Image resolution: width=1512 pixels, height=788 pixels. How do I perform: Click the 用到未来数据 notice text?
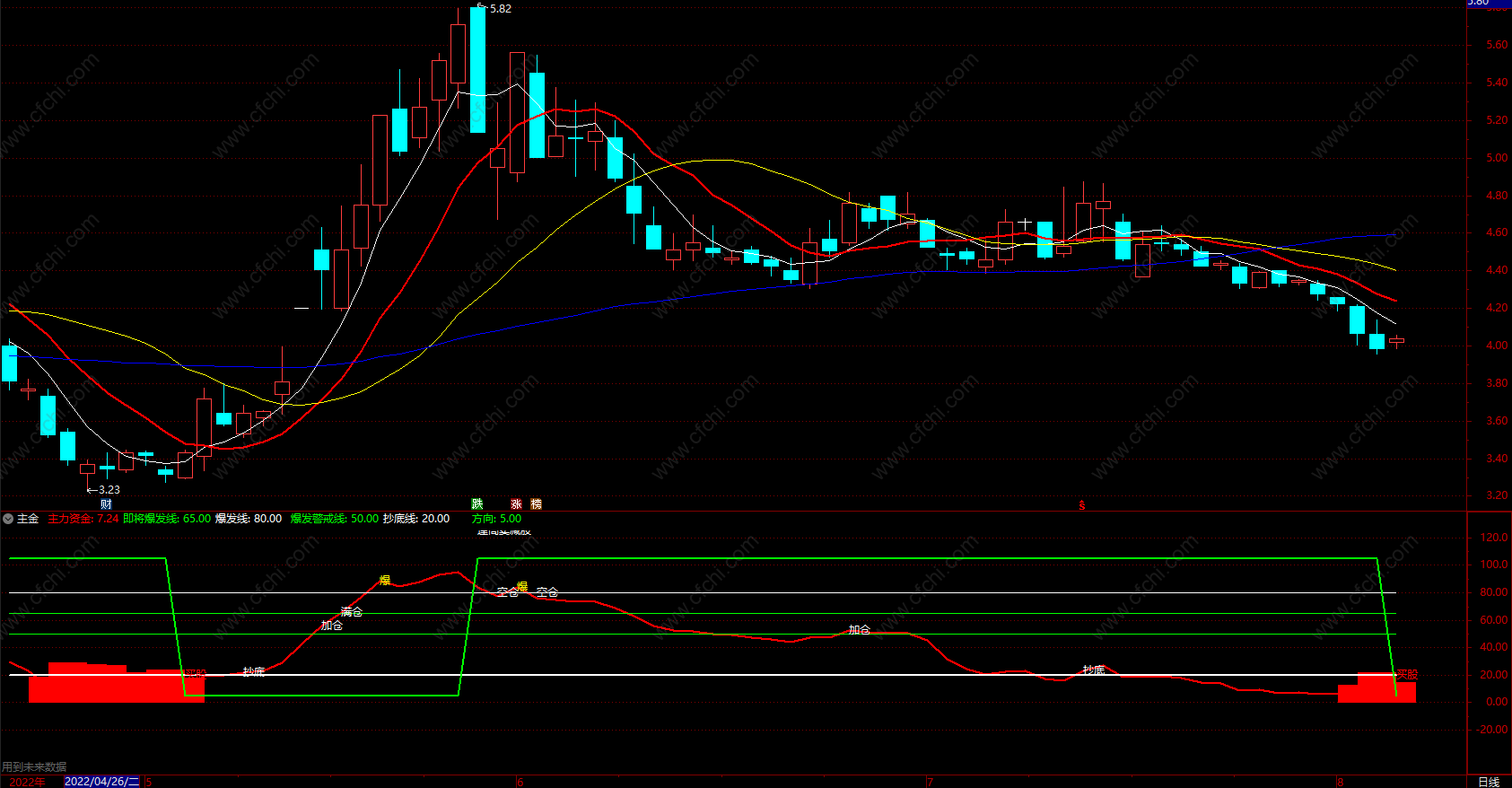point(34,766)
